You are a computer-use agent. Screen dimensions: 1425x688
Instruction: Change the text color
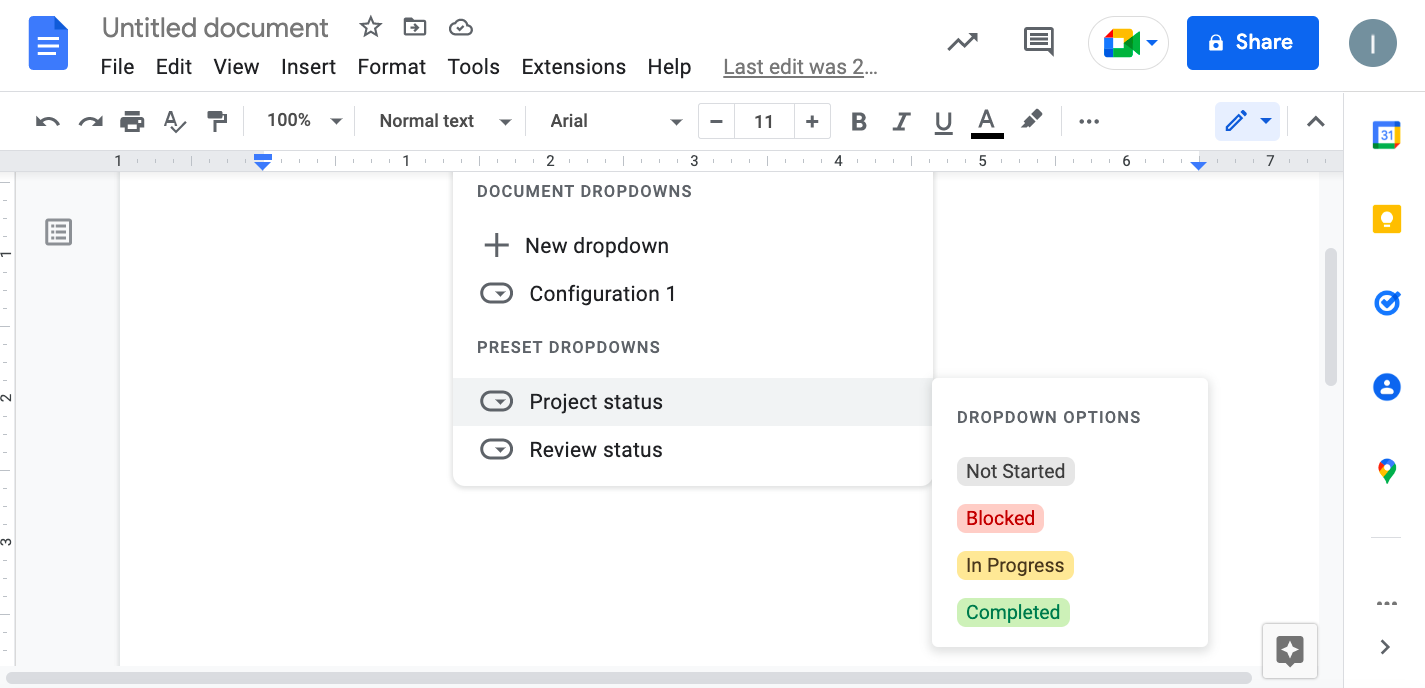pyautogui.click(x=986, y=121)
